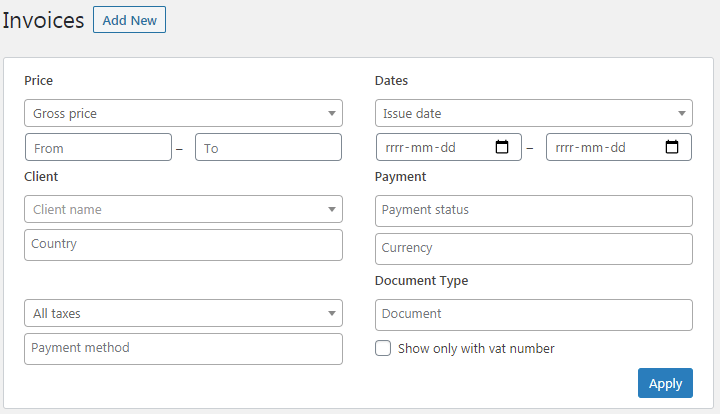
Task: Click the start date rrrr-mm-dd field
Action: pyautogui.click(x=449, y=147)
